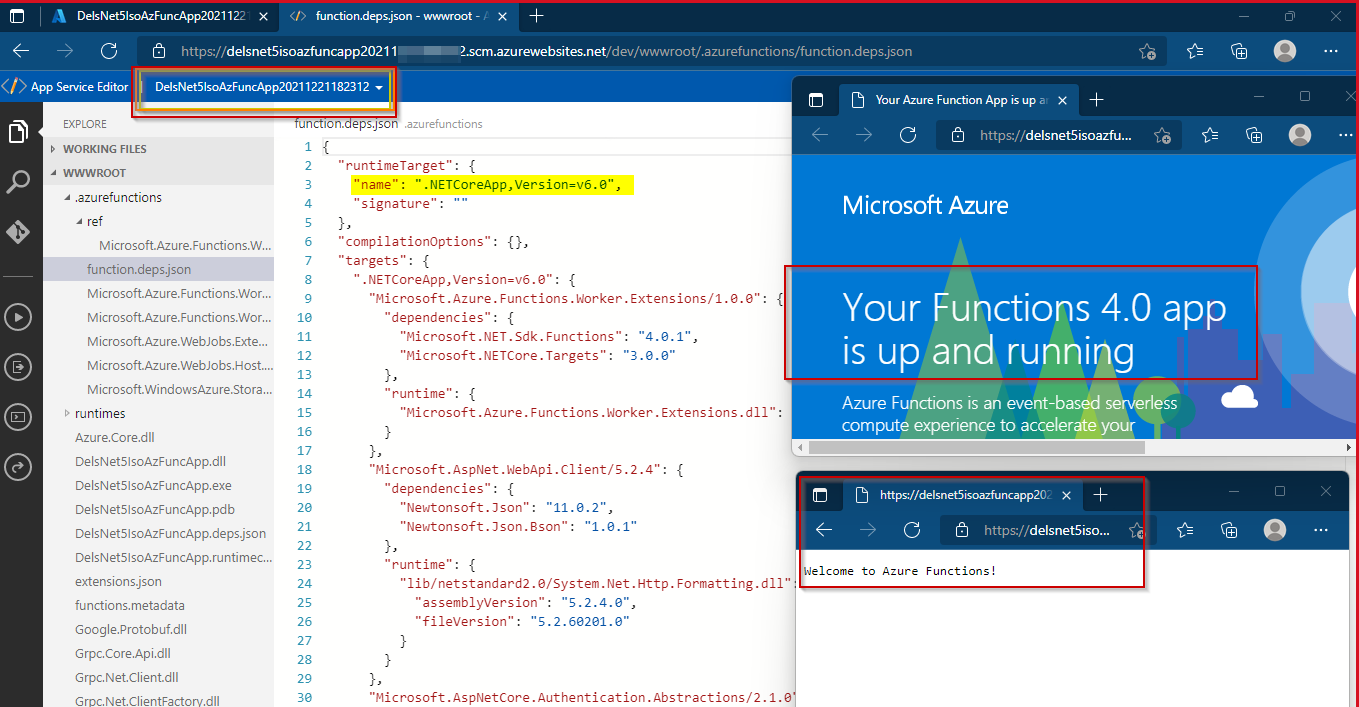Click the "Microsoft Azure" heading text
The image size is (1359, 707).
tap(925, 206)
